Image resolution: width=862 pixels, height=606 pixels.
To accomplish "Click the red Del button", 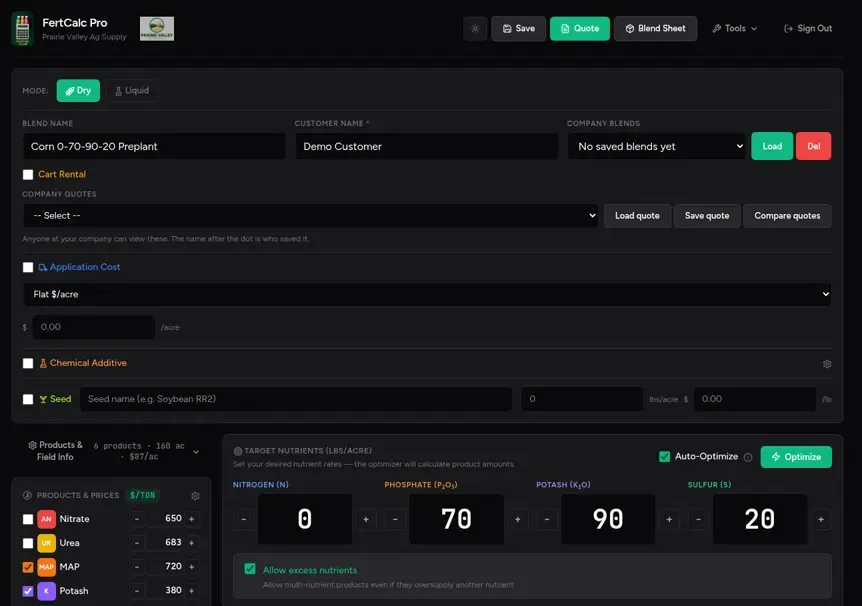I will coord(814,146).
